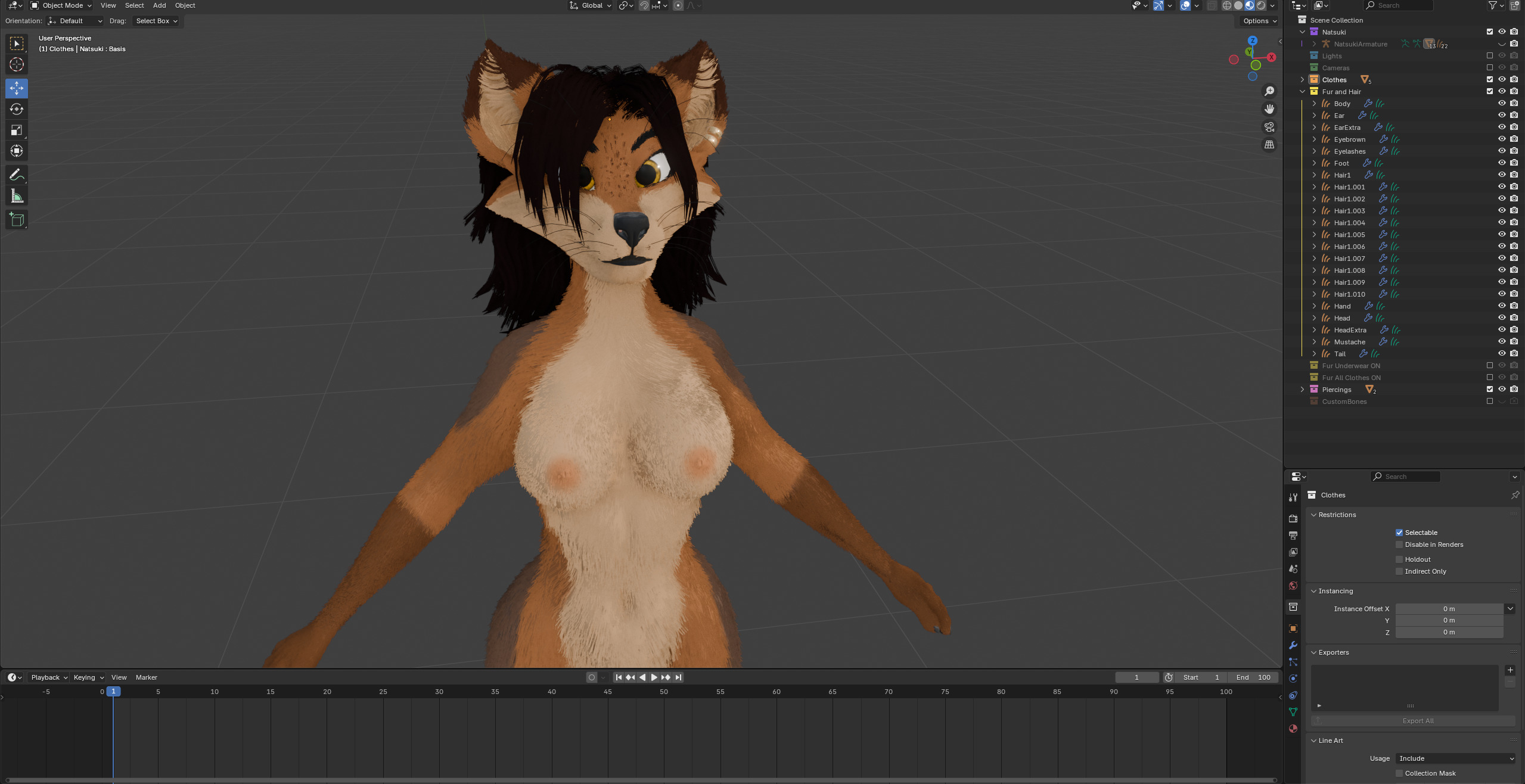Open the World properties tab

pos(1293,586)
